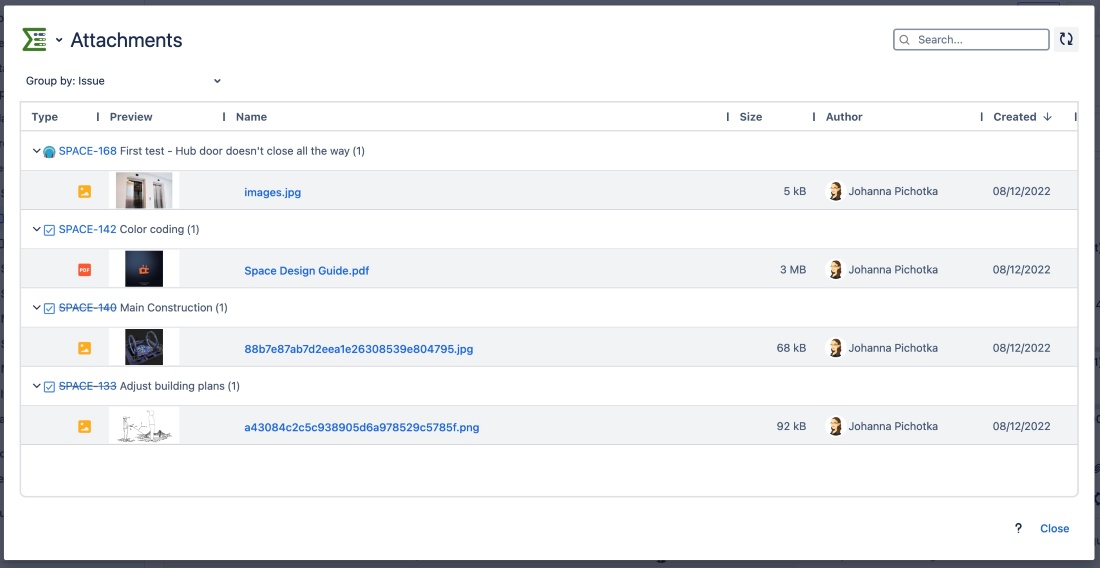Click the descending sort arrow on Created
The height and width of the screenshot is (568, 1100).
(1047, 117)
